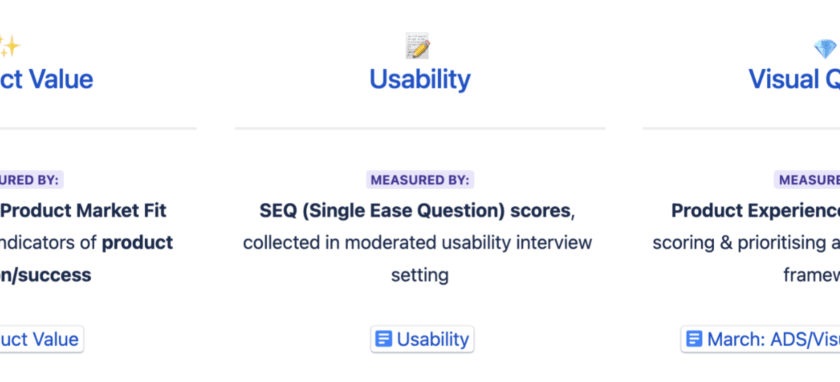Click the page icon in Usability link
Viewport: 840px width, 382px height.
(x=384, y=339)
